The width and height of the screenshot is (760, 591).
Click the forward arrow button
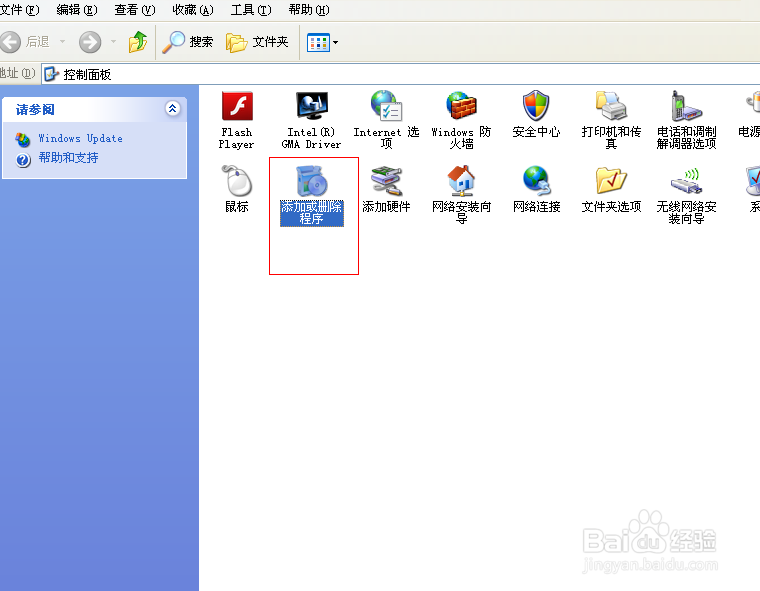pyautogui.click(x=90, y=42)
